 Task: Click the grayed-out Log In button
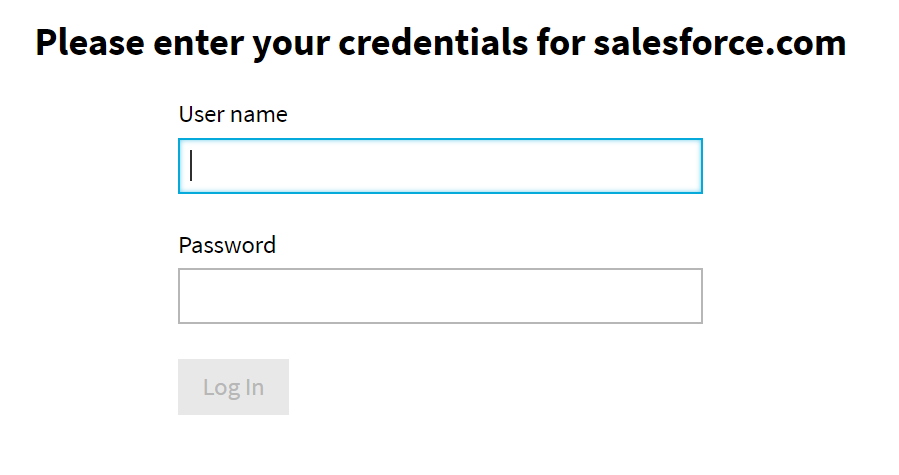(x=233, y=387)
